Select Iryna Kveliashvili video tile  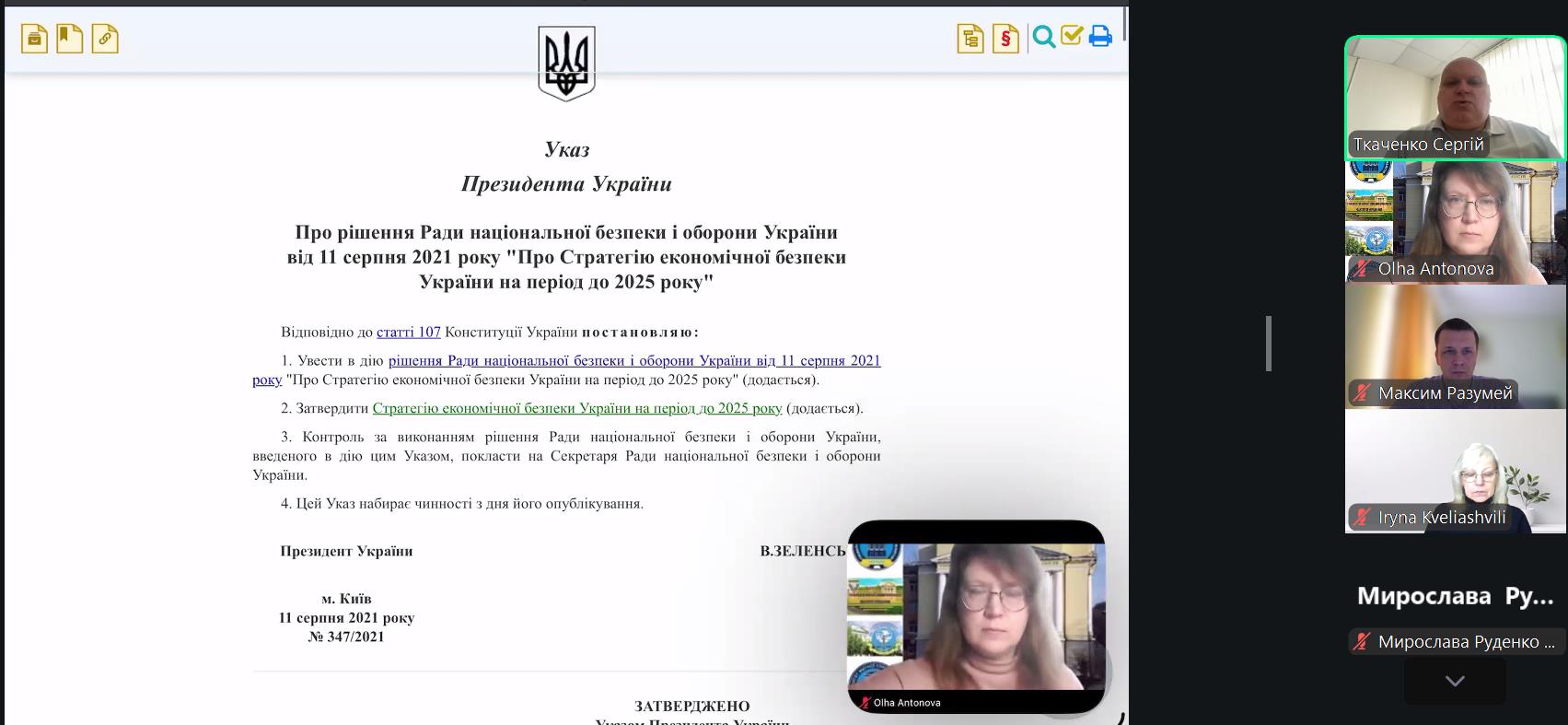coord(1455,471)
